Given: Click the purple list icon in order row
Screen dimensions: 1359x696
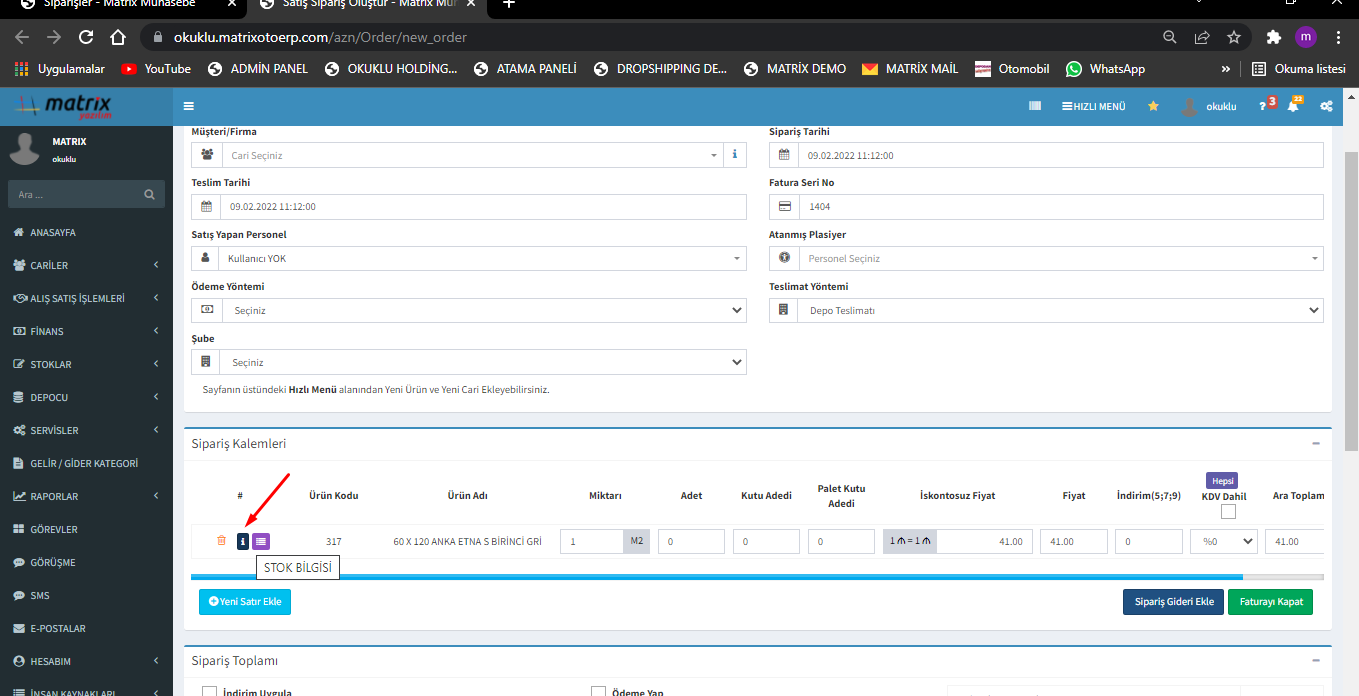Looking at the screenshot, I should tap(261, 541).
